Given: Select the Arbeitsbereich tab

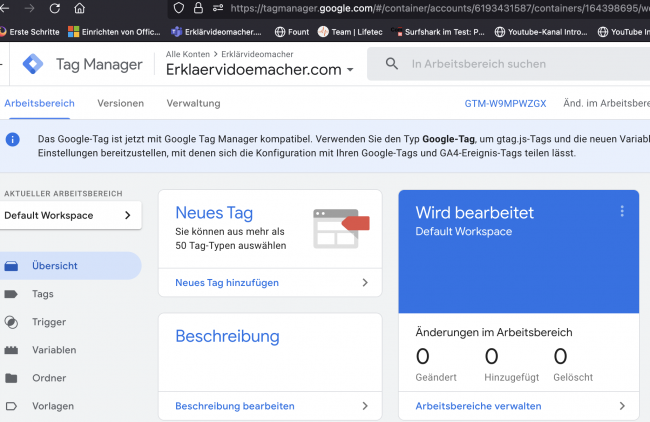Looking at the screenshot, I should click(39, 103).
